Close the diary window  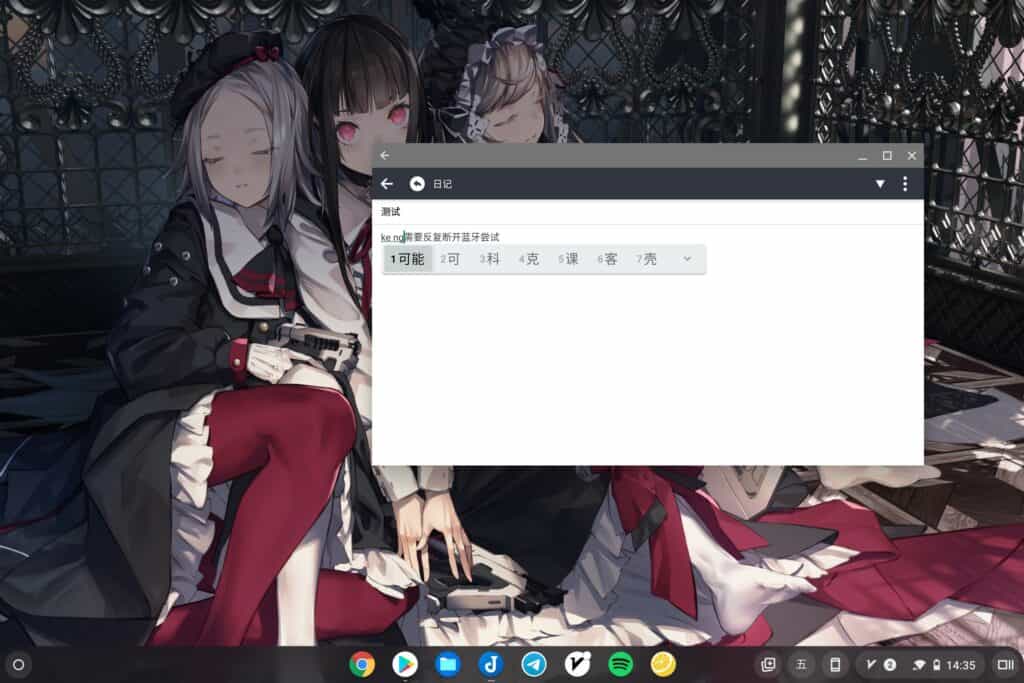pos(912,155)
